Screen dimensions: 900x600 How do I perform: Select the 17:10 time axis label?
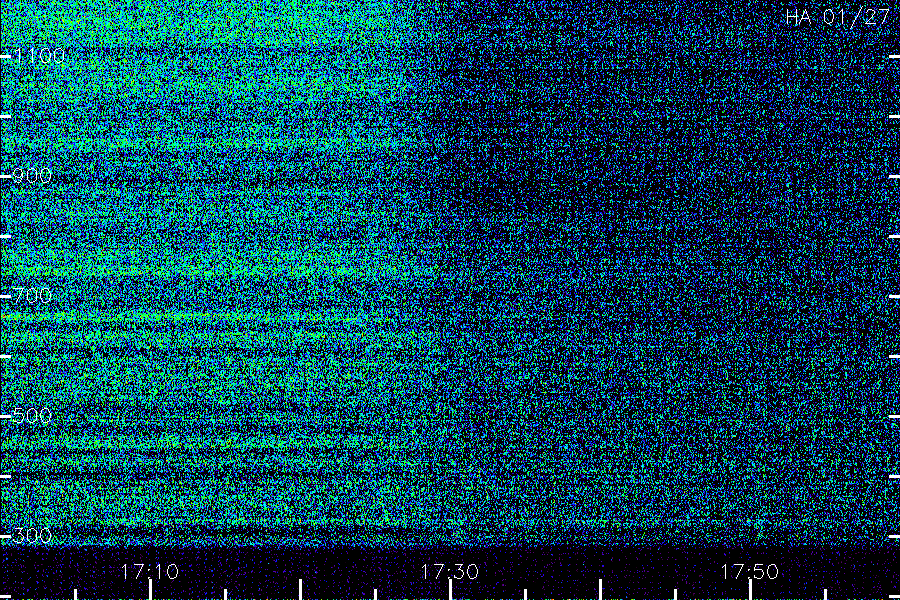[x=150, y=572]
